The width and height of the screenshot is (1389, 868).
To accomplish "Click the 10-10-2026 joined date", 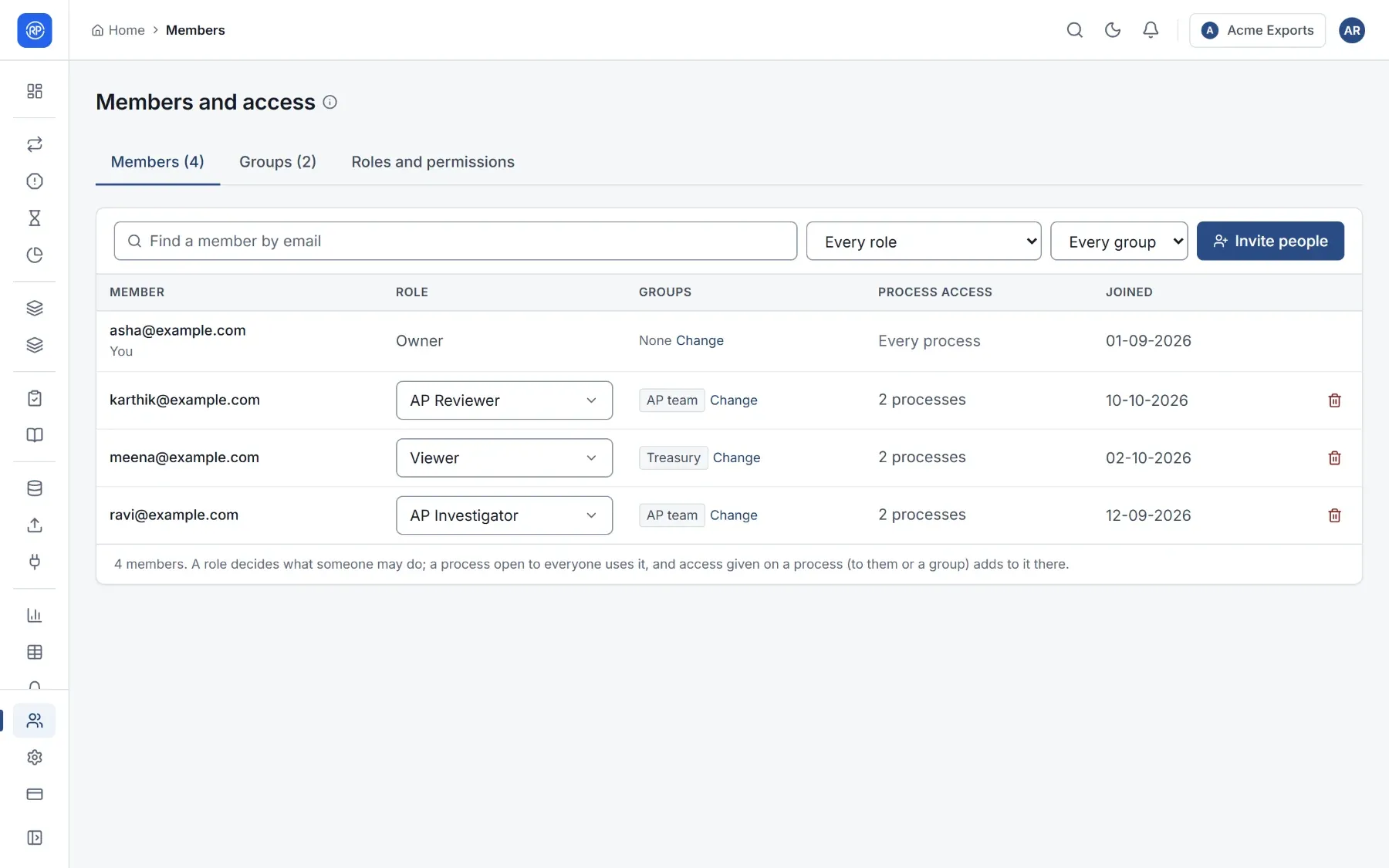I will (1147, 400).
